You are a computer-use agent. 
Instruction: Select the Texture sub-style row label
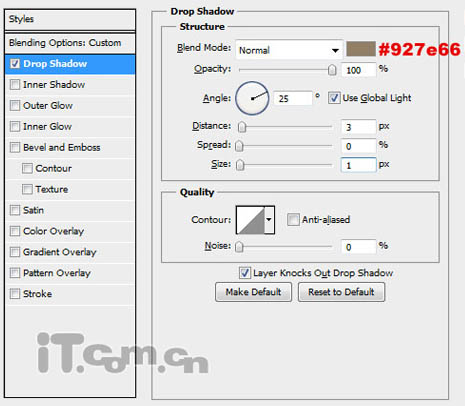(52, 189)
